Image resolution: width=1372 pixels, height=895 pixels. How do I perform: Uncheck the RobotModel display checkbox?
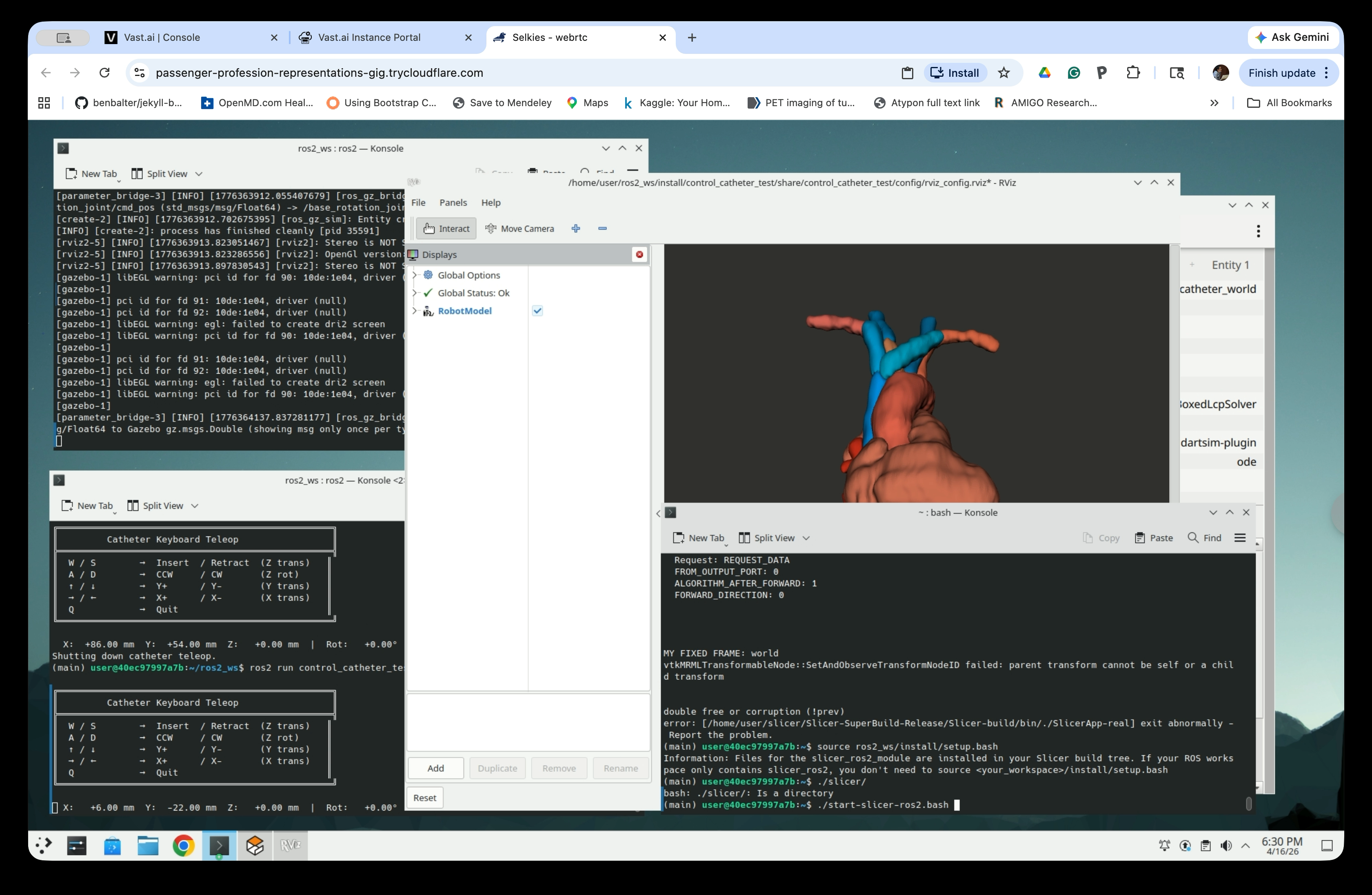click(537, 310)
